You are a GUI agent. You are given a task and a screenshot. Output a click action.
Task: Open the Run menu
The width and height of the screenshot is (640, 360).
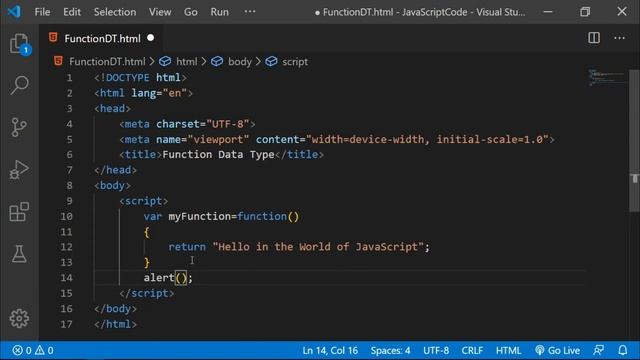pyautogui.click(x=219, y=12)
